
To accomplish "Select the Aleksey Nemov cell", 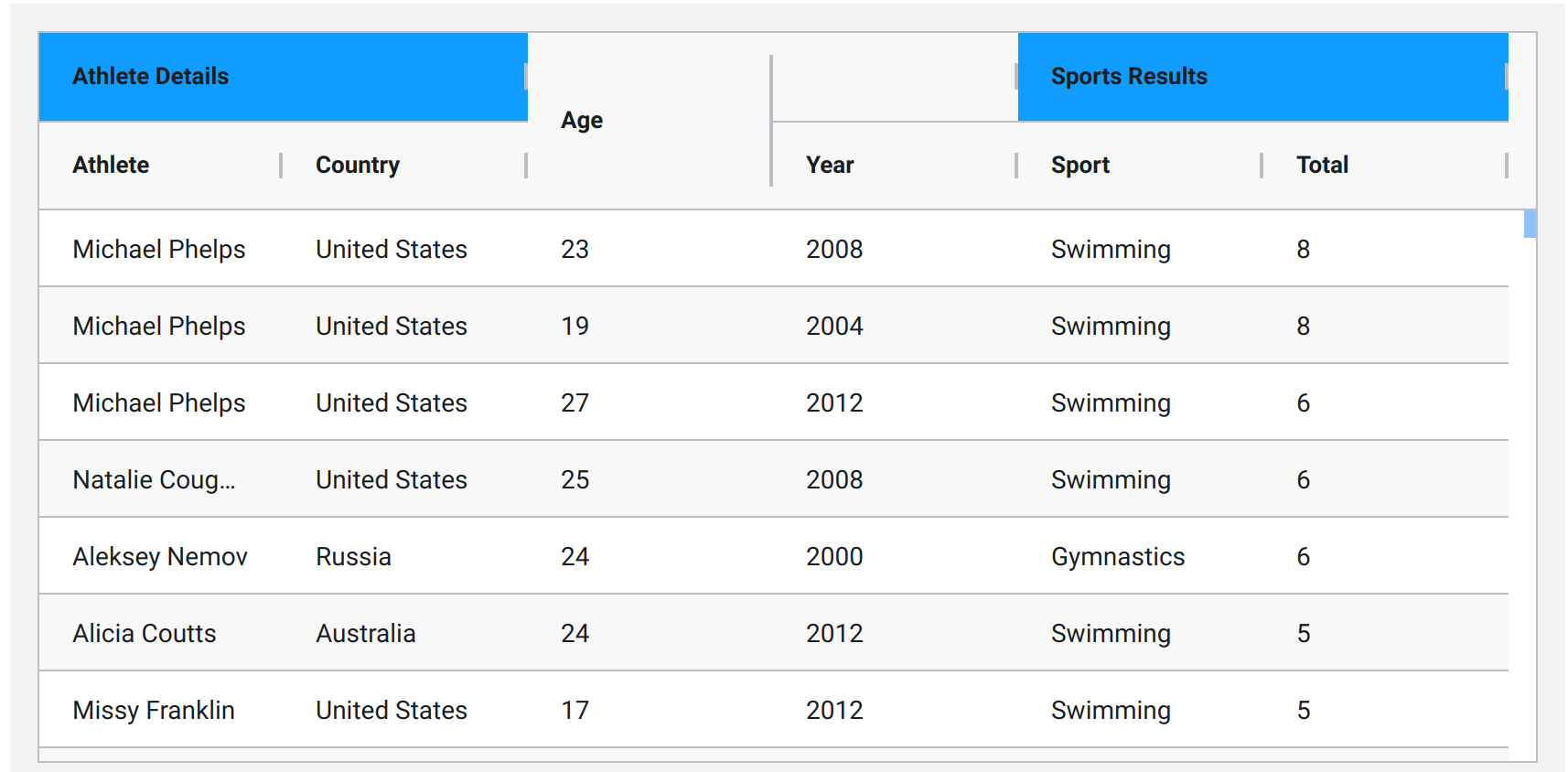I will point(160,557).
